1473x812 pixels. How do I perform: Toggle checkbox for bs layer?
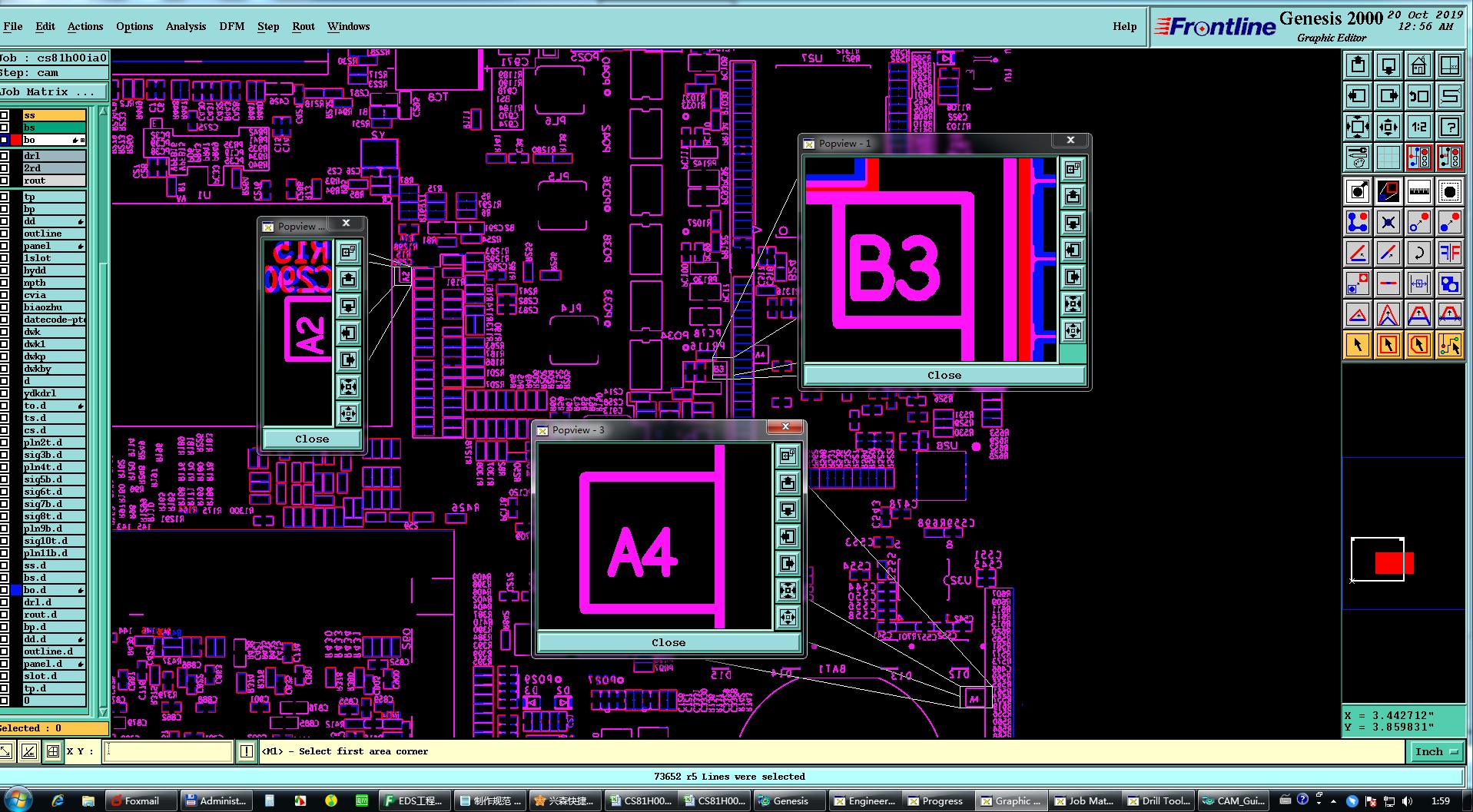5,128
